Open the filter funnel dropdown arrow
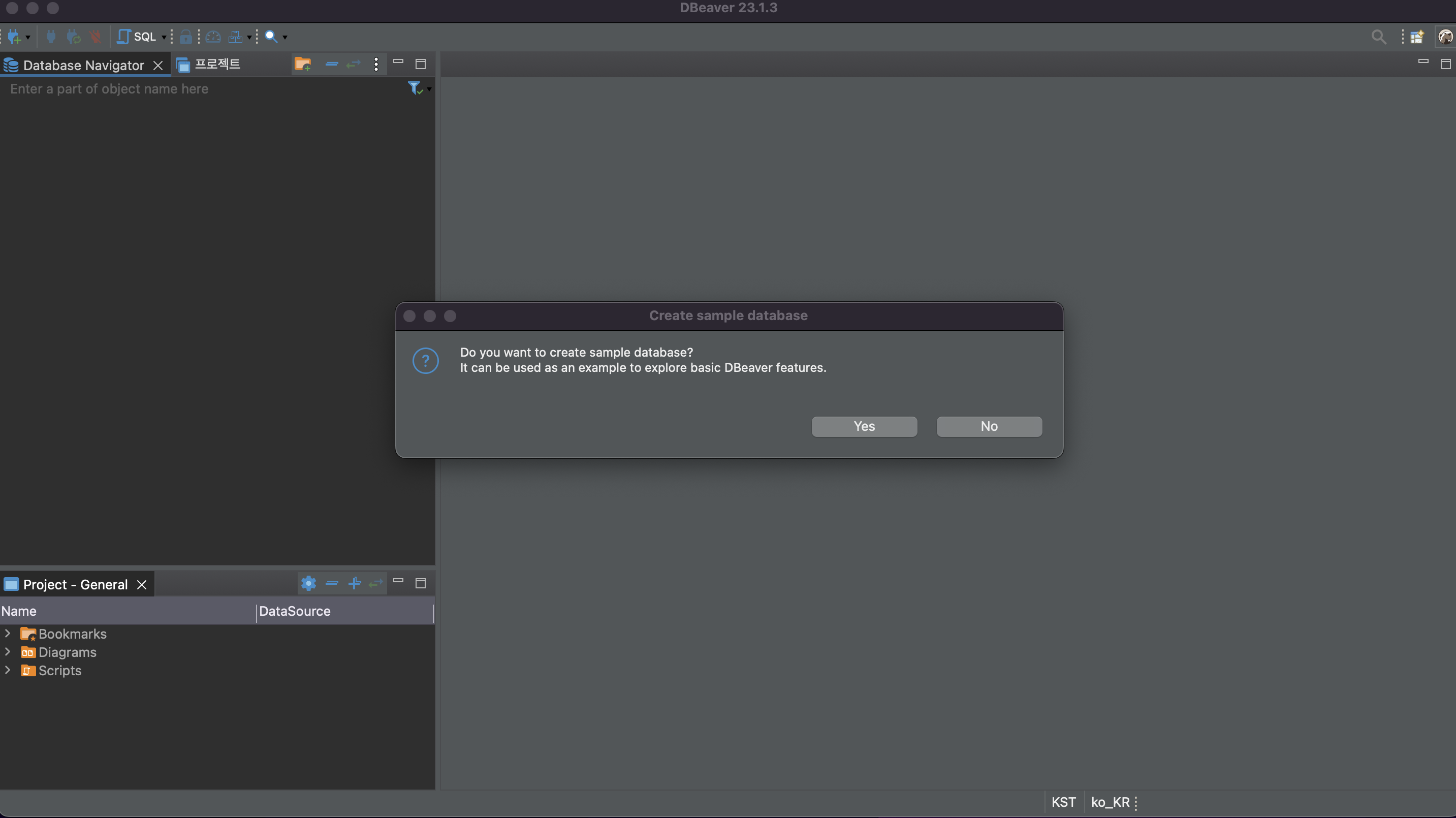This screenshot has height=818, width=1456. (429, 89)
